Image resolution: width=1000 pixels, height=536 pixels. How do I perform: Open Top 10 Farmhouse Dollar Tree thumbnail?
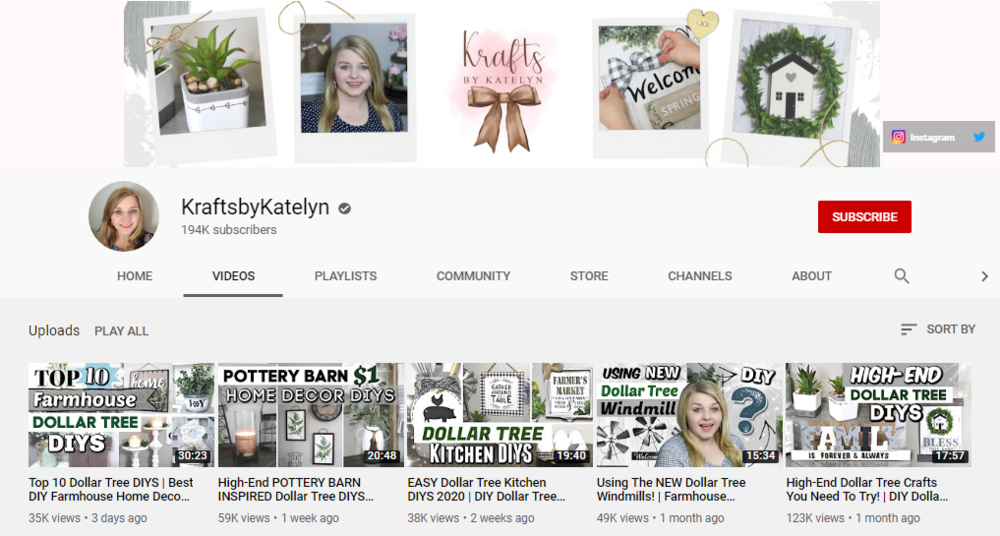pos(121,415)
